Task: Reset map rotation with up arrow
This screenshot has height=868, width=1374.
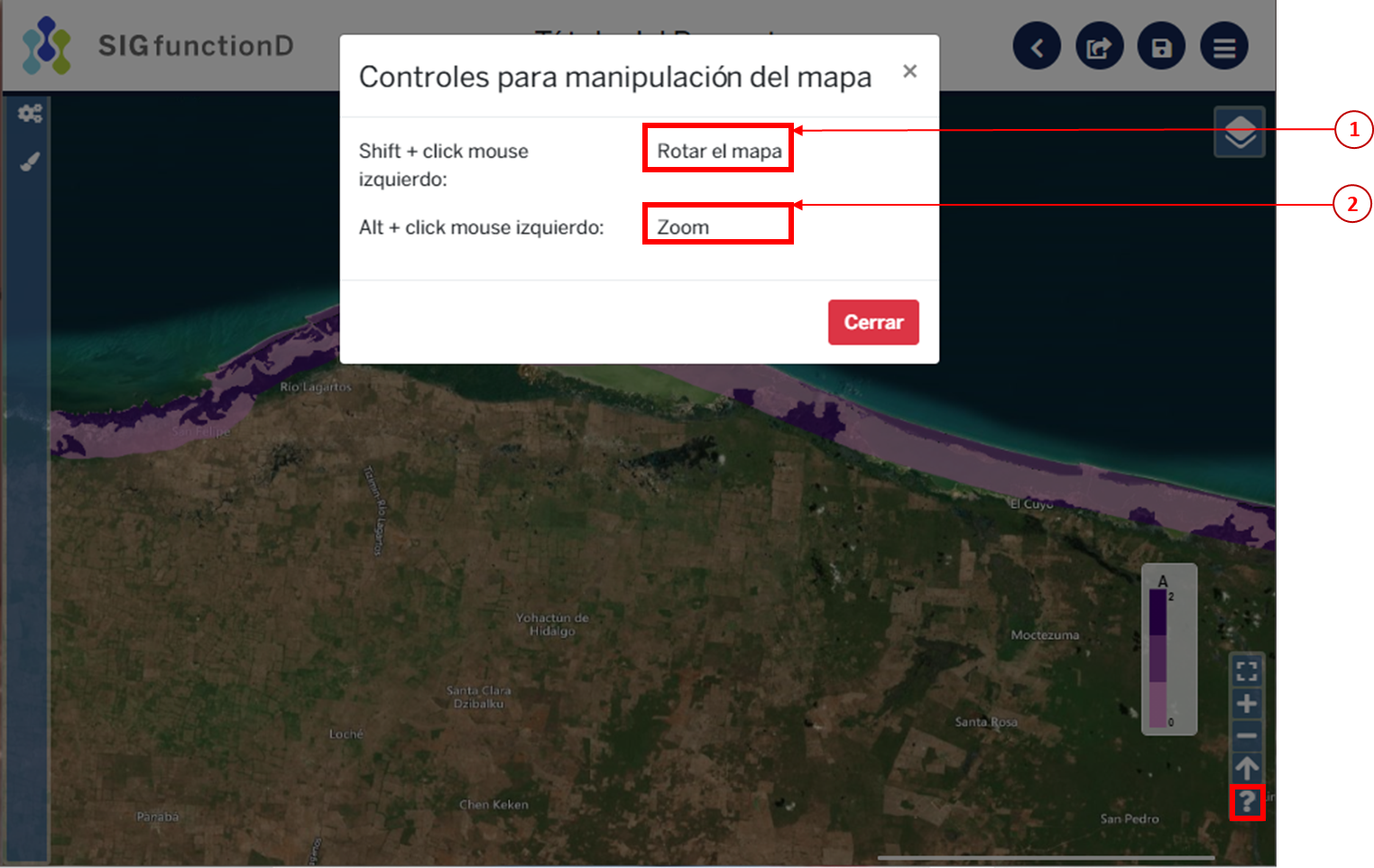Action: pyautogui.click(x=1247, y=769)
